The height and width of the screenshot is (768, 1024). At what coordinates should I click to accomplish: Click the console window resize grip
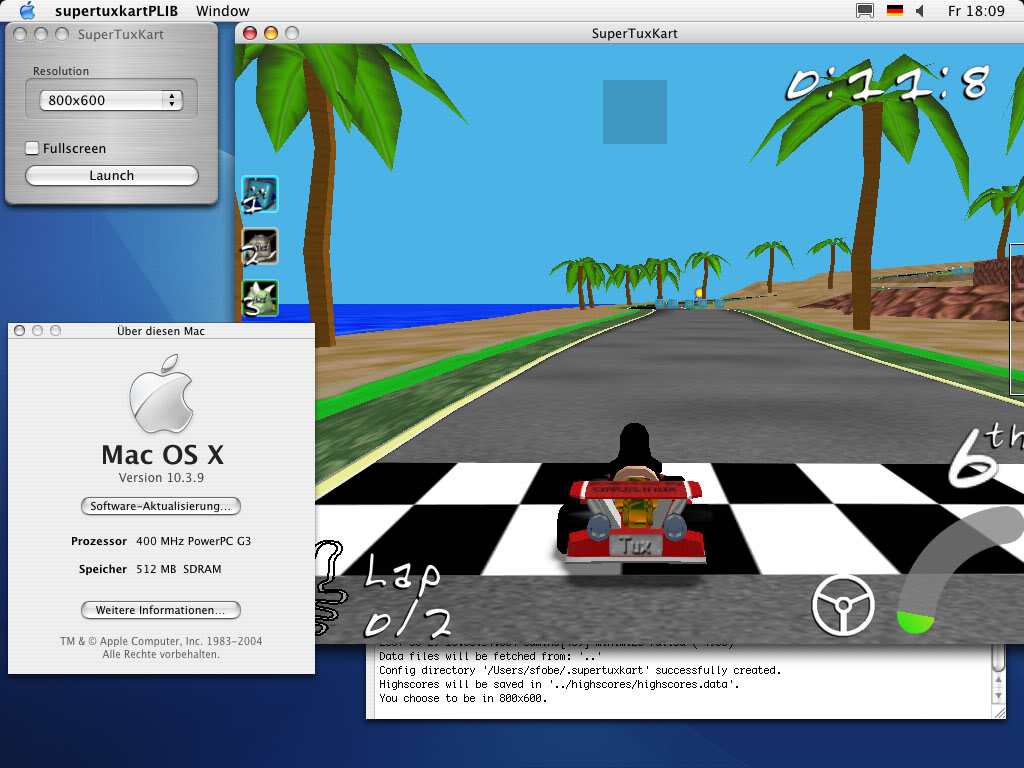click(999, 712)
